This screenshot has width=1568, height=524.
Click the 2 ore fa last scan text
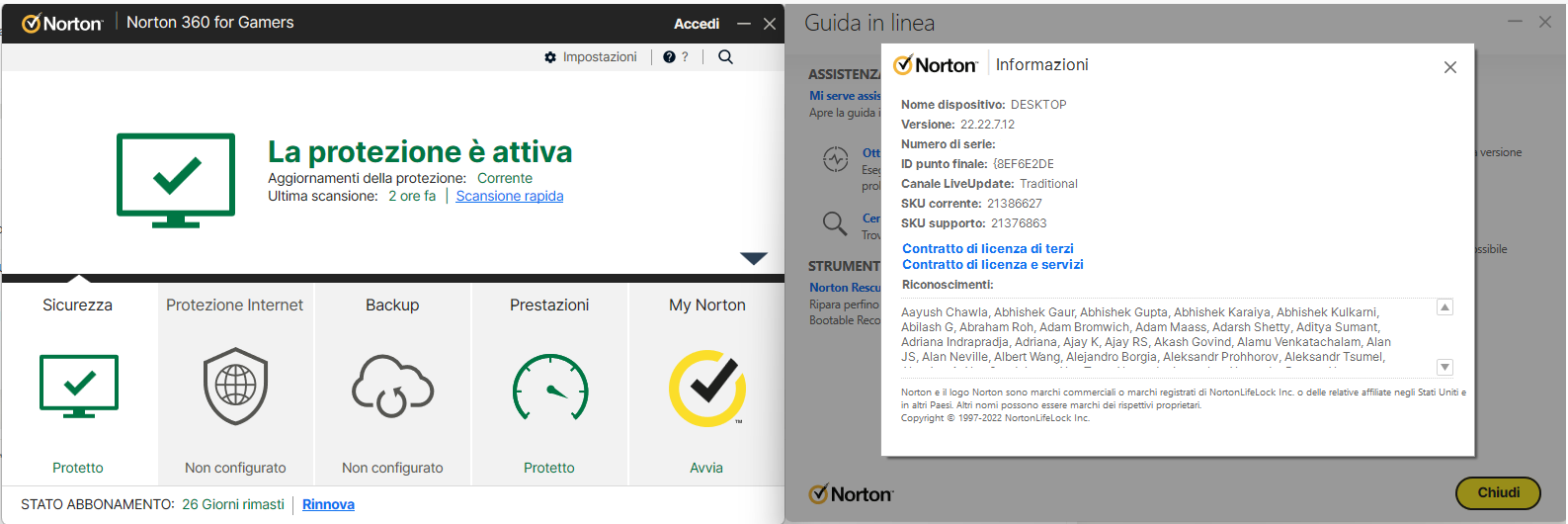point(412,196)
